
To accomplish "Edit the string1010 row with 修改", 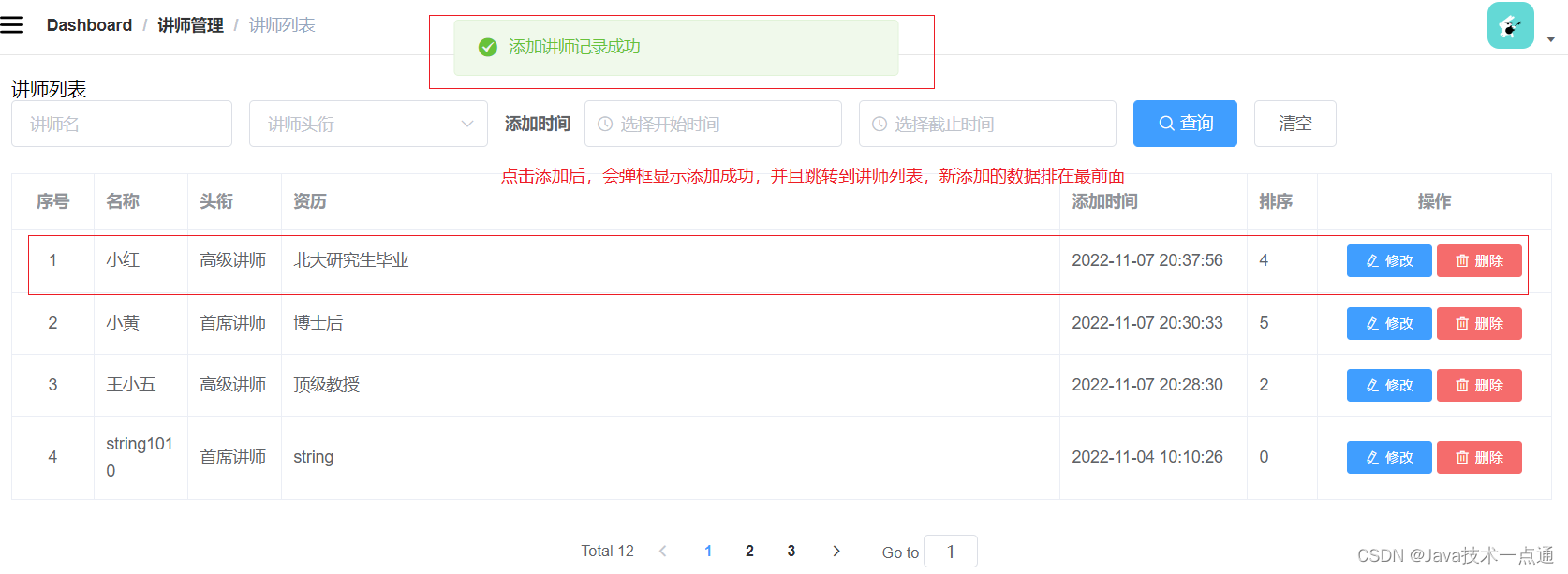I will point(1389,458).
